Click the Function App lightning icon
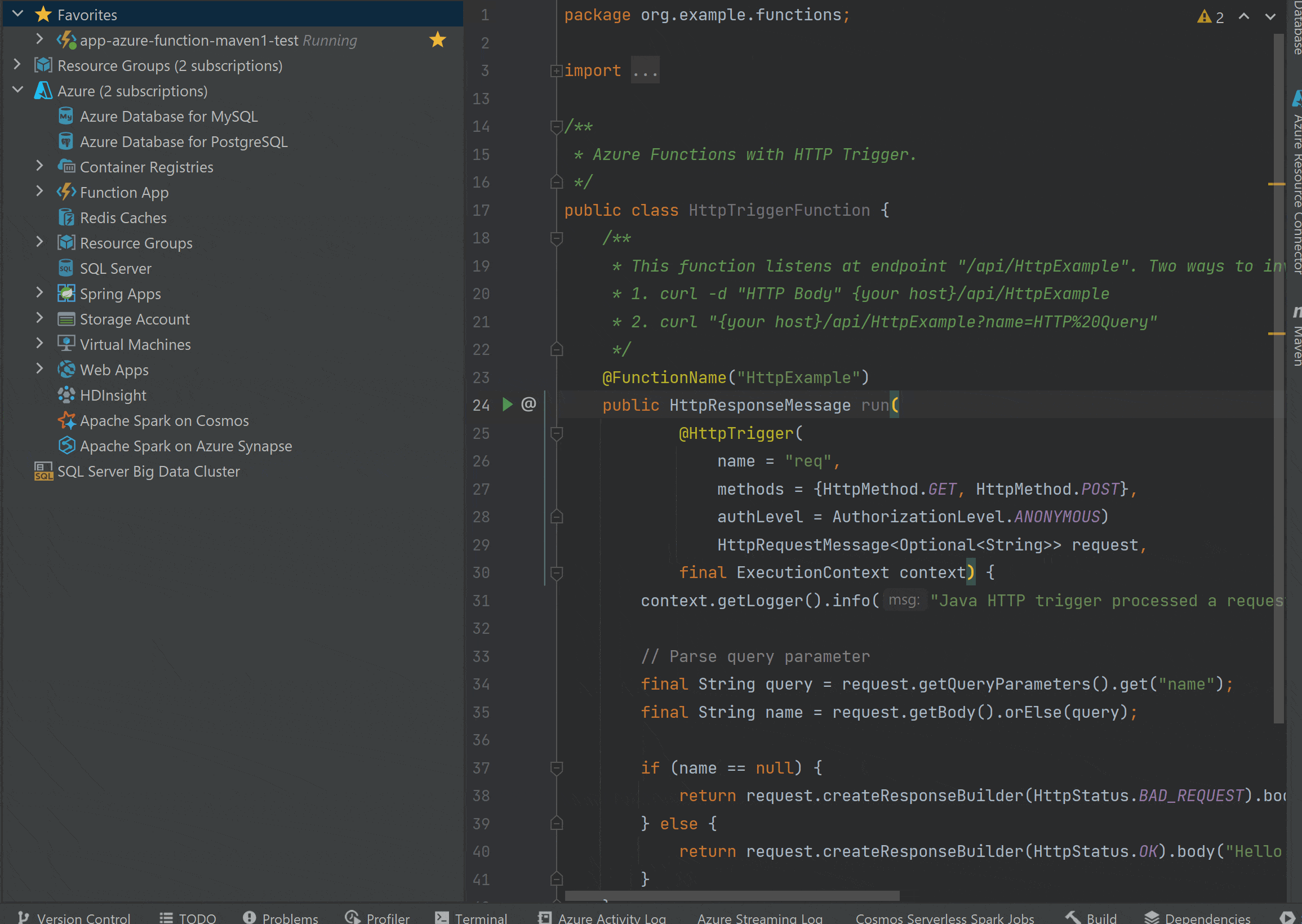The height and width of the screenshot is (924, 1302). point(66,192)
